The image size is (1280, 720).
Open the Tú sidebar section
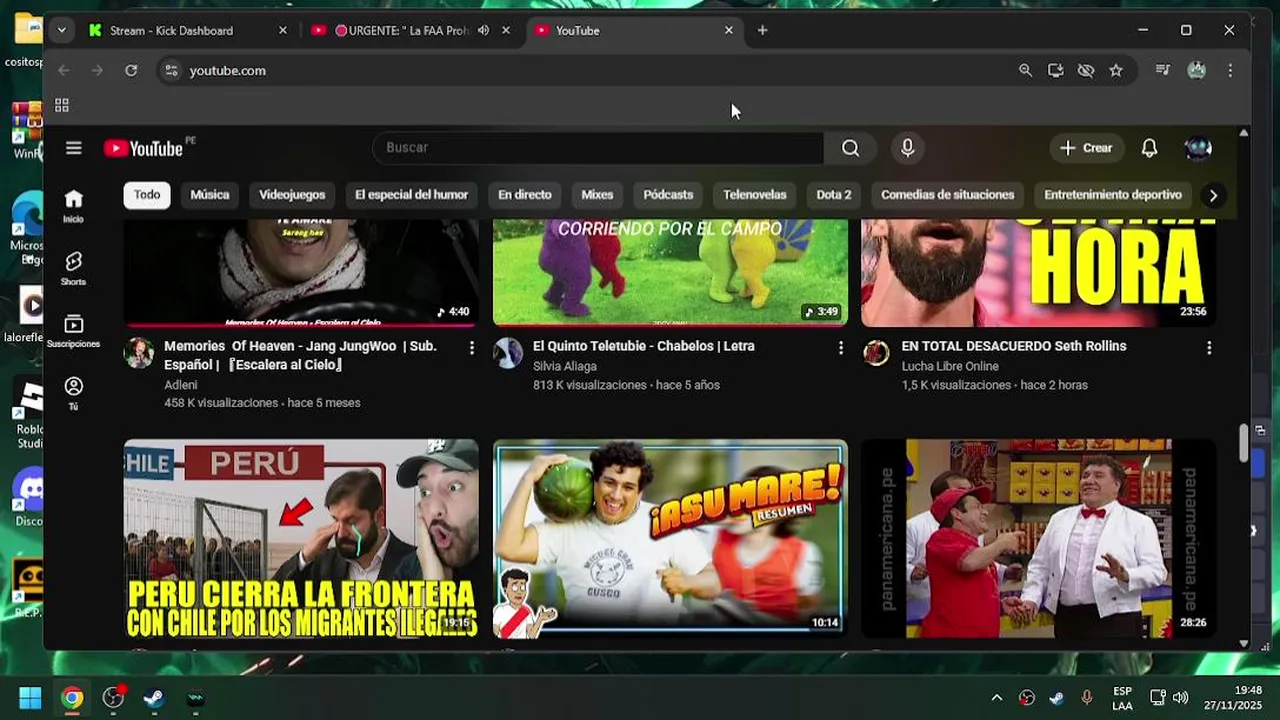(x=73, y=393)
